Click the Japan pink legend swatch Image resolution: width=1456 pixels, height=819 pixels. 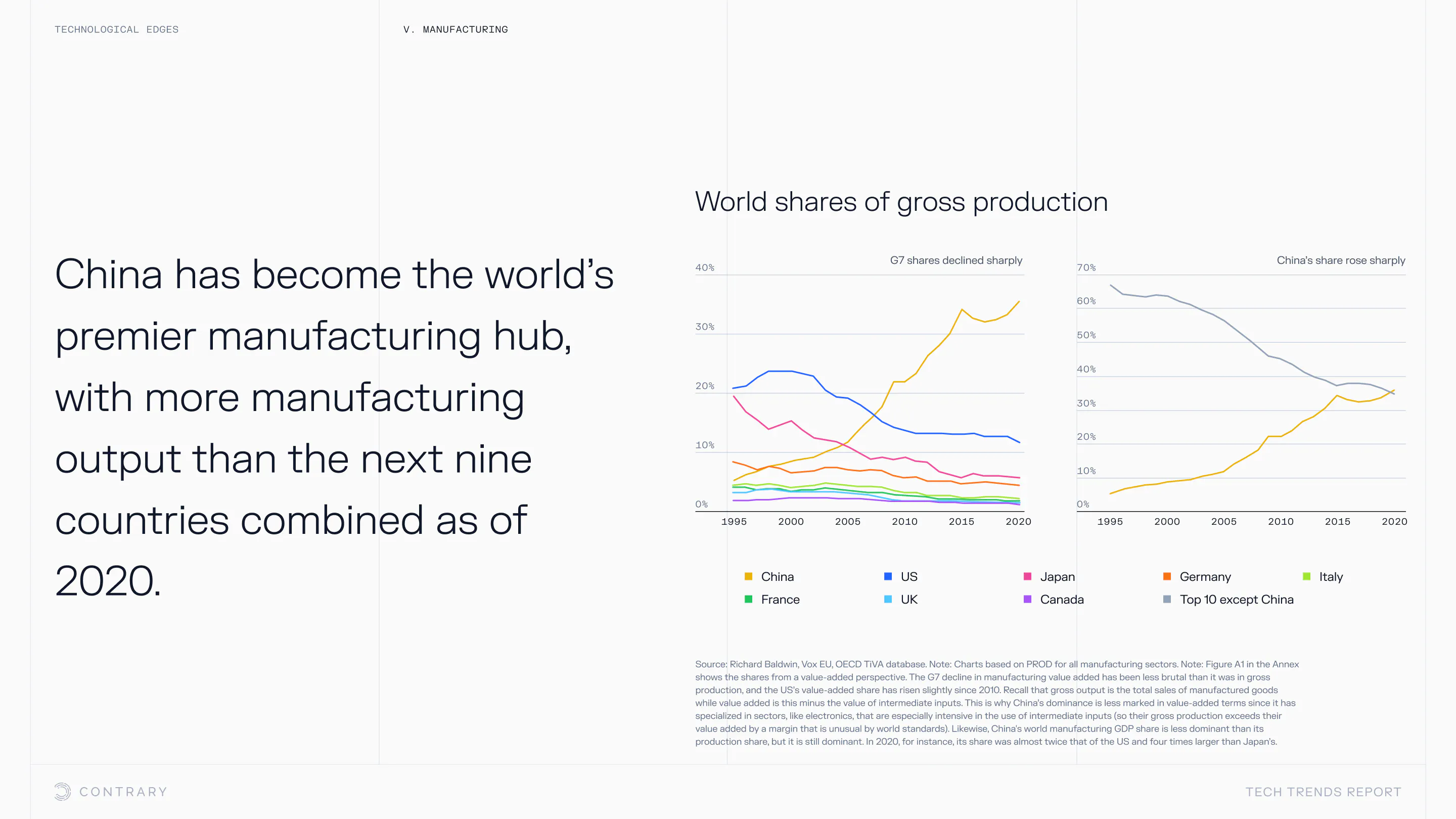click(1028, 576)
